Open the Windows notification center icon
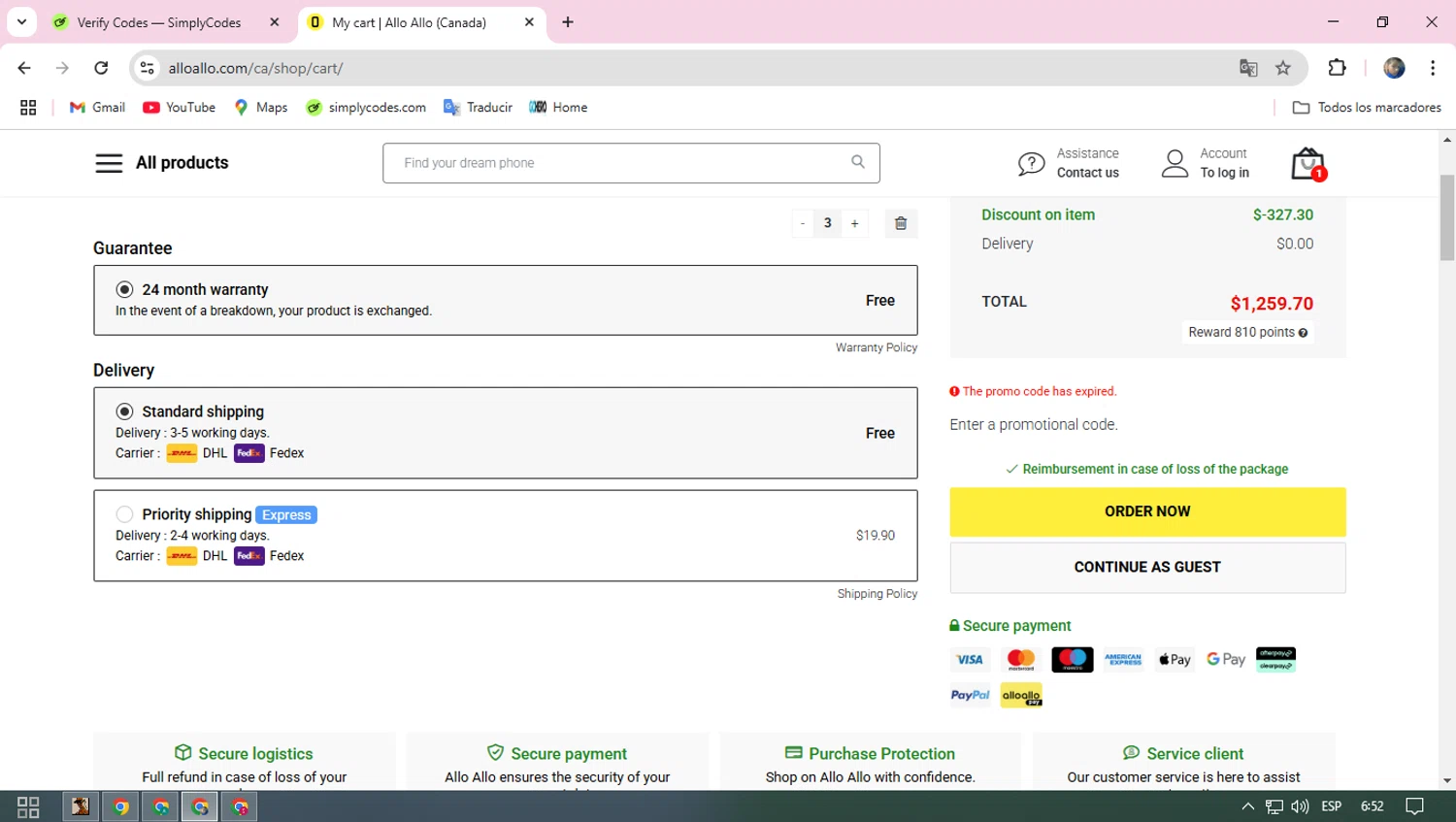 1415,806
